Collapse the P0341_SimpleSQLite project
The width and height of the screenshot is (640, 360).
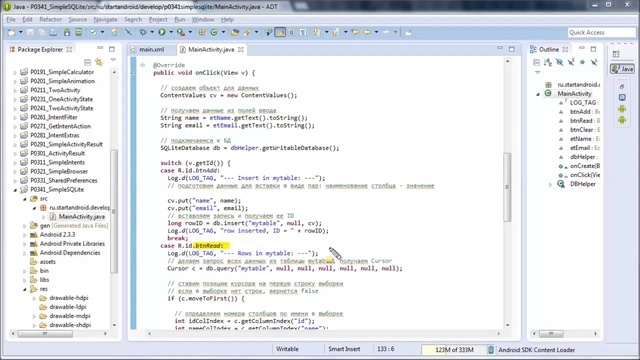16,190
